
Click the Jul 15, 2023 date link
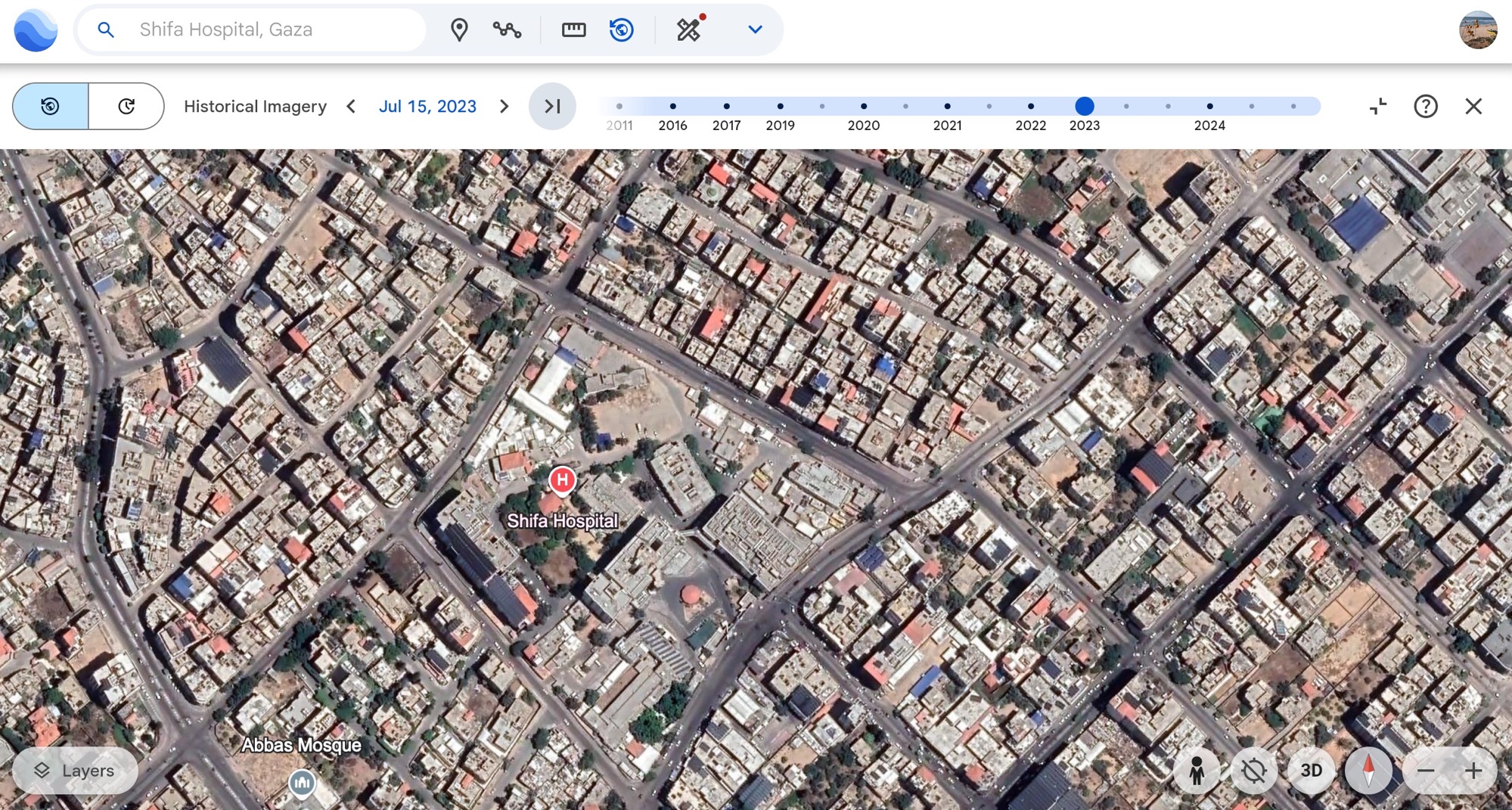coord(427,107)
